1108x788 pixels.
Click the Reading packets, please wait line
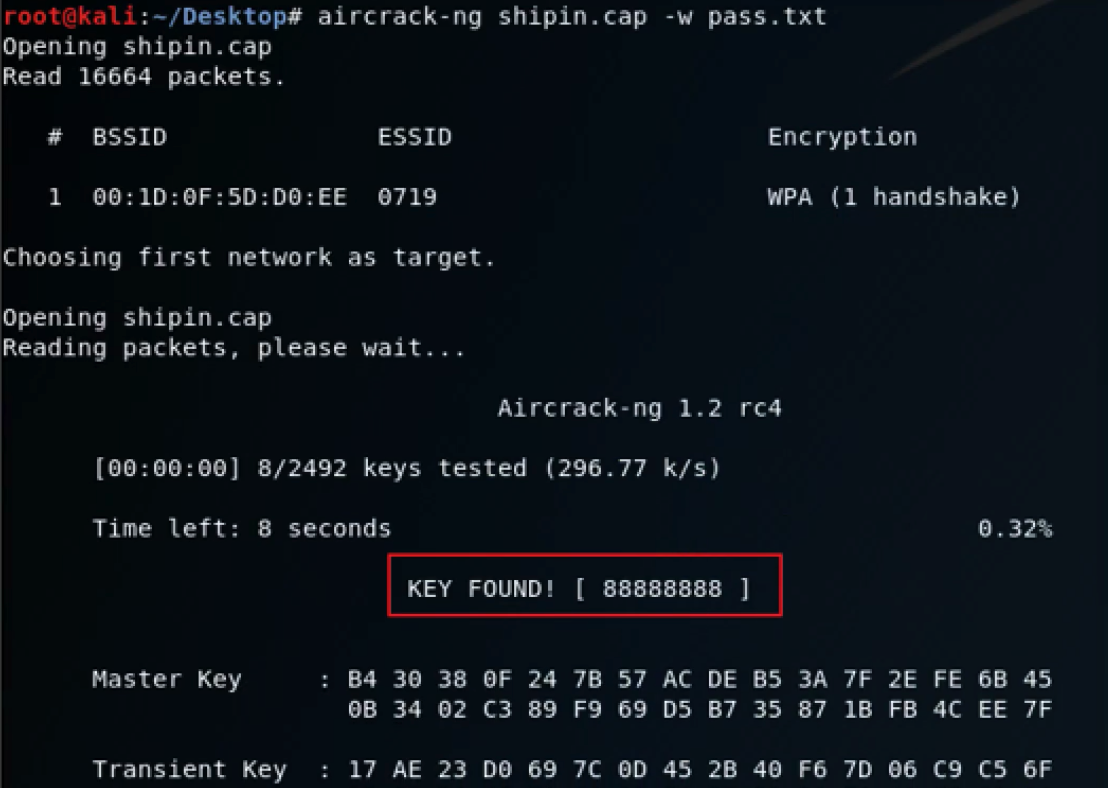click(x=234, y=348)
